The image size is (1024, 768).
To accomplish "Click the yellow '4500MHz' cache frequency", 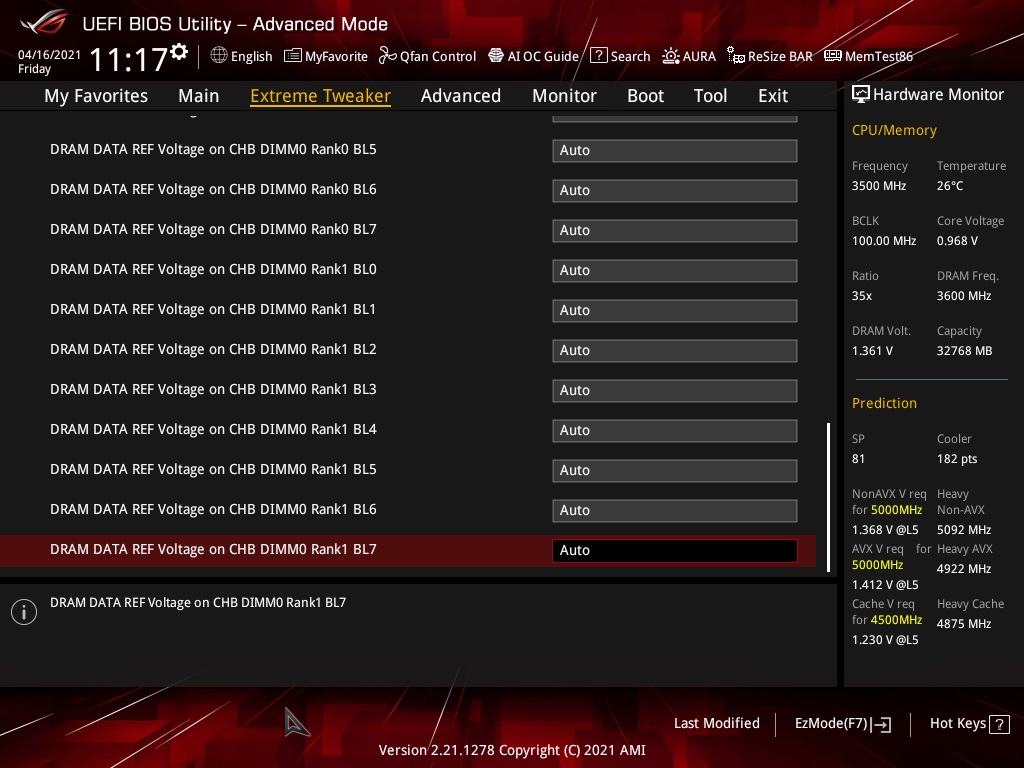I will [x=896, y=620].
